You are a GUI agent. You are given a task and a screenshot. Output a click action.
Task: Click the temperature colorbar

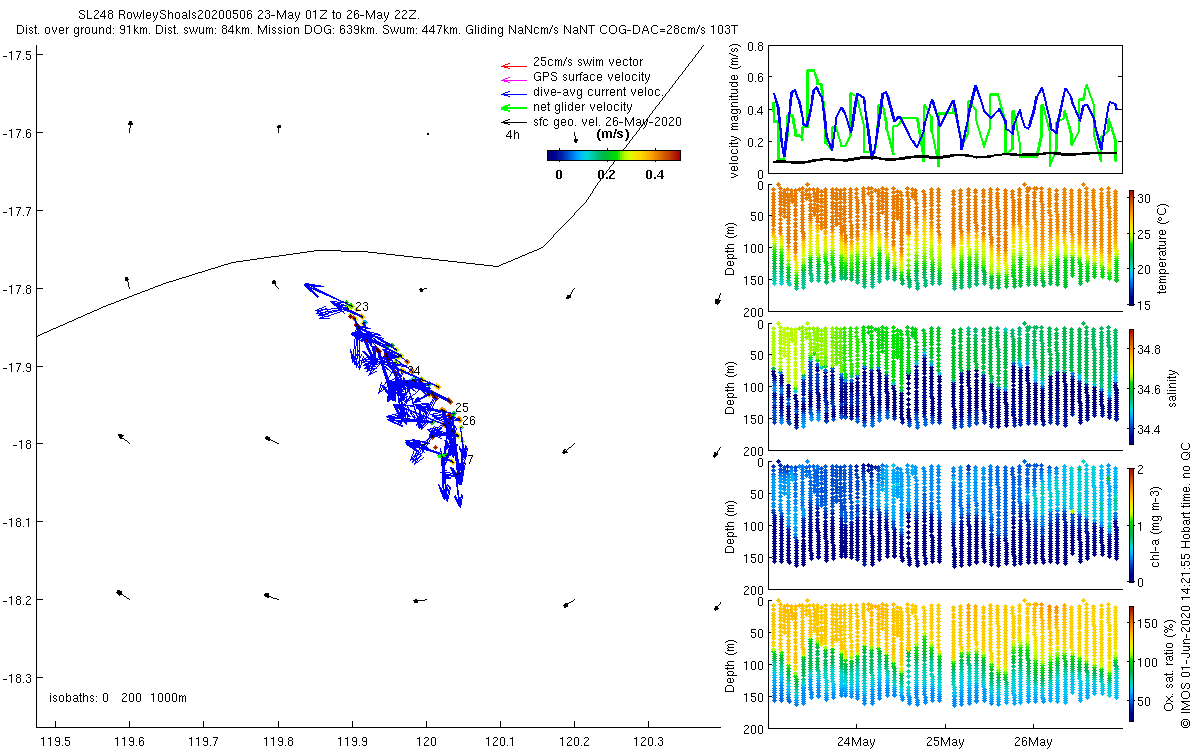click(x=1131, y=247)
